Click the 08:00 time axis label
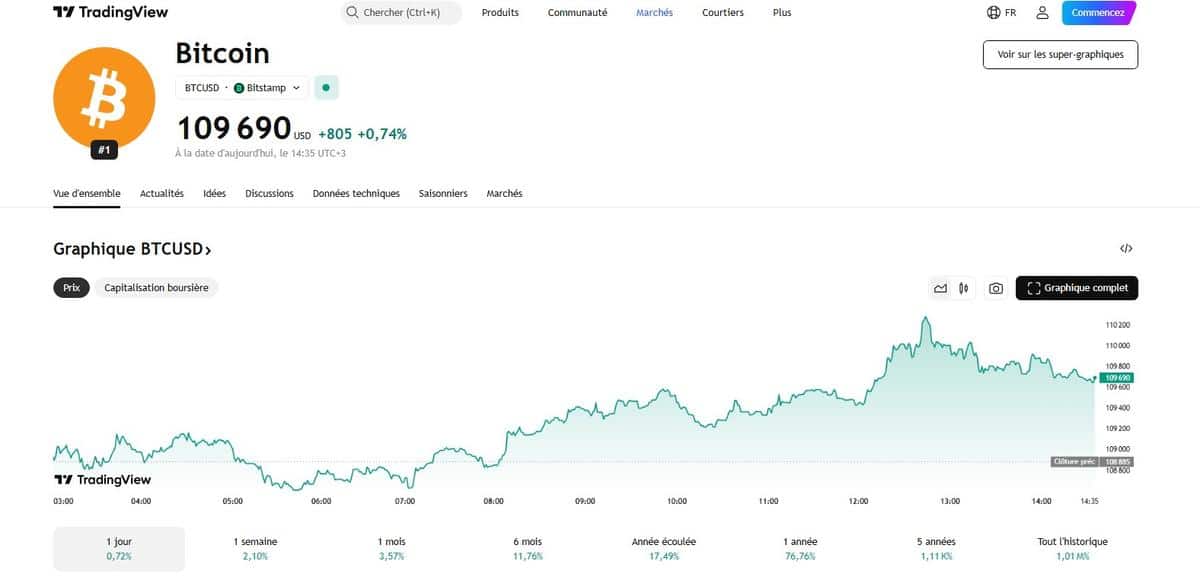This screenshot has height=580, width=1200. coord(493,501)
